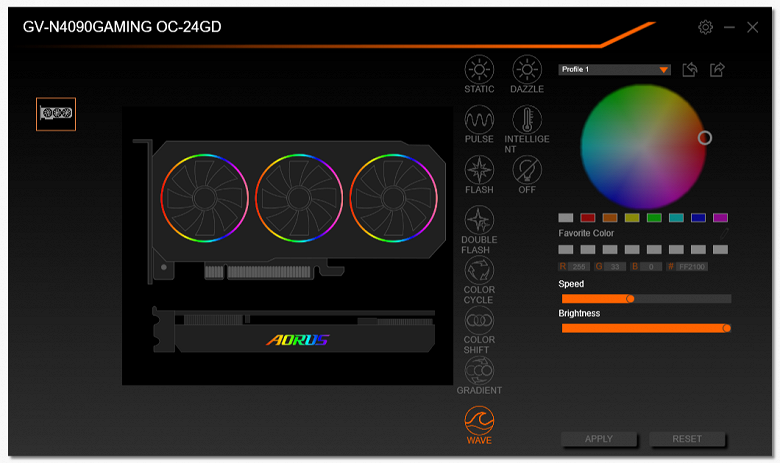
Task: Click the APPLY button
Action: pos(599,439)
